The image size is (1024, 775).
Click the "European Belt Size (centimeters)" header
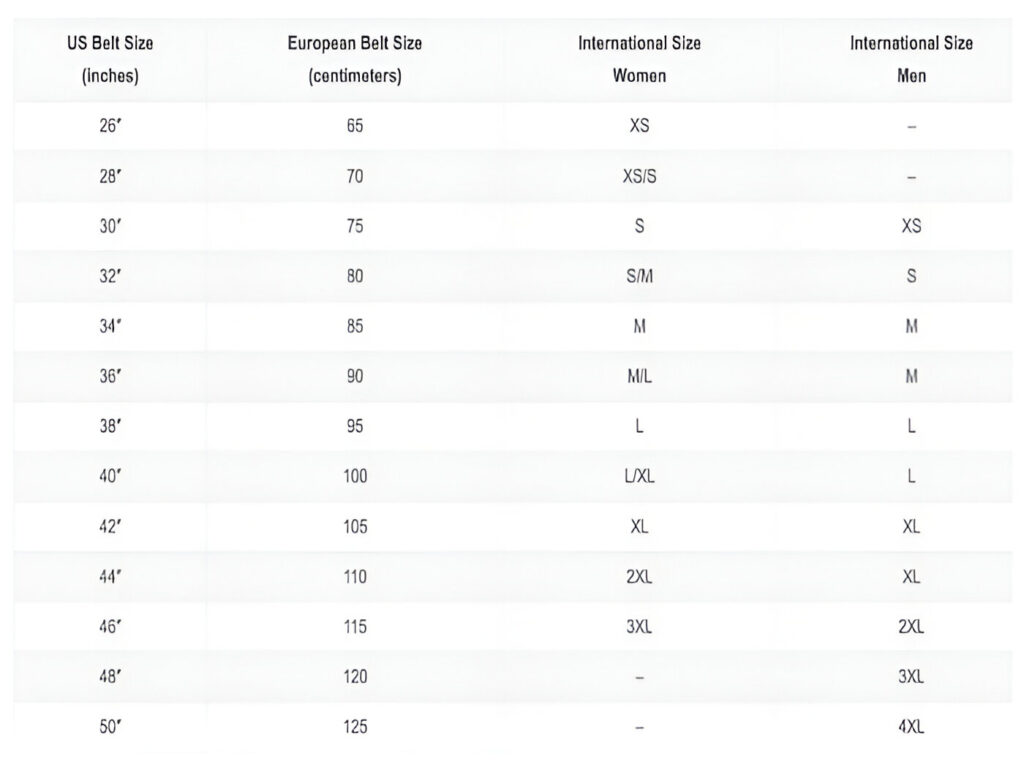coord(355,59)
